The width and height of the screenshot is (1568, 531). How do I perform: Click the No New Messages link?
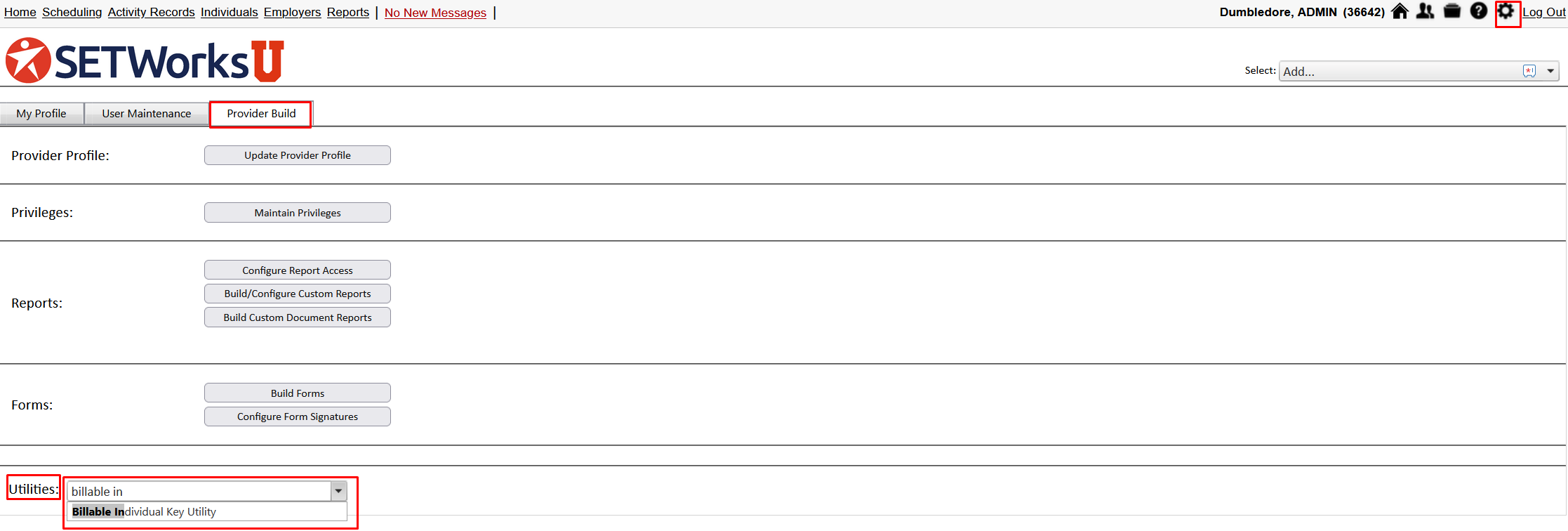point(435,13)
